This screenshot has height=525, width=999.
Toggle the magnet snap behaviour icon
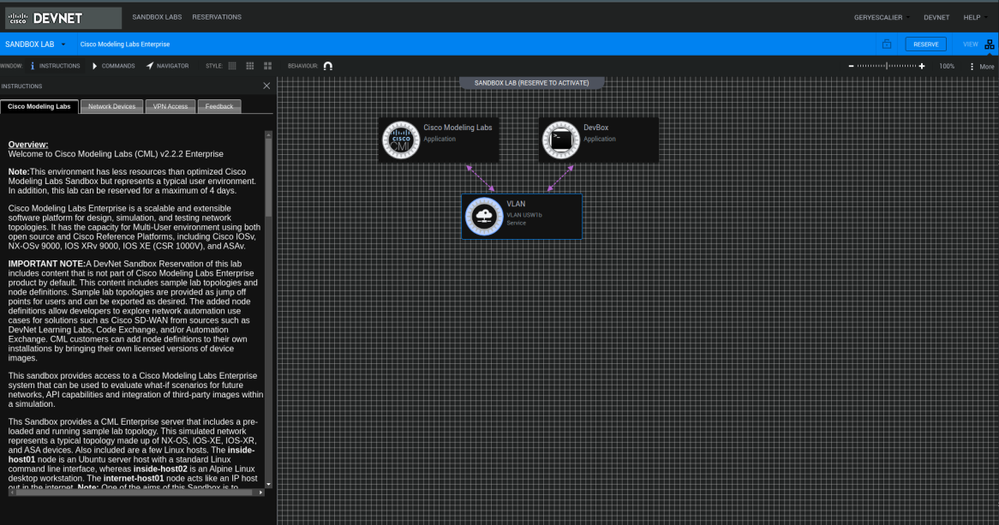[x=327, y=66]
